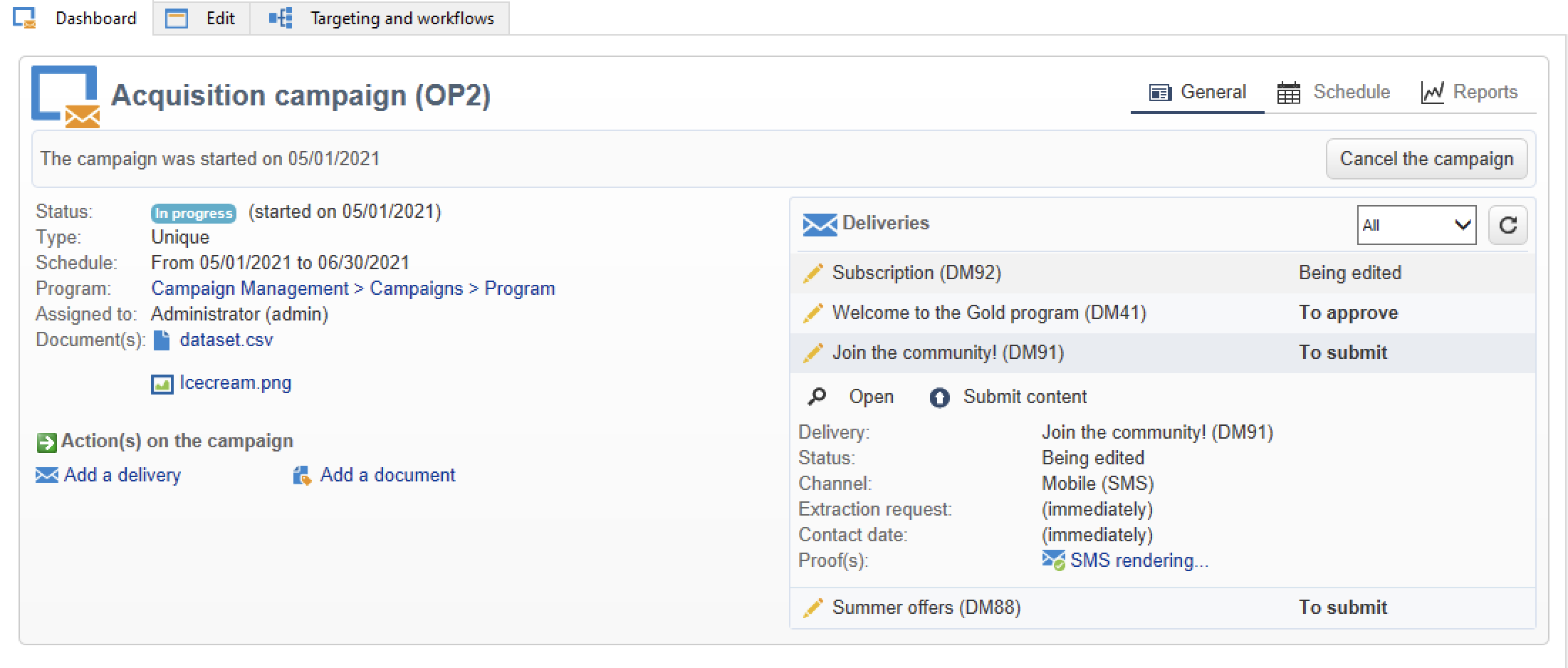Click the pencil icon beside Subscription (DM92)

812,273
